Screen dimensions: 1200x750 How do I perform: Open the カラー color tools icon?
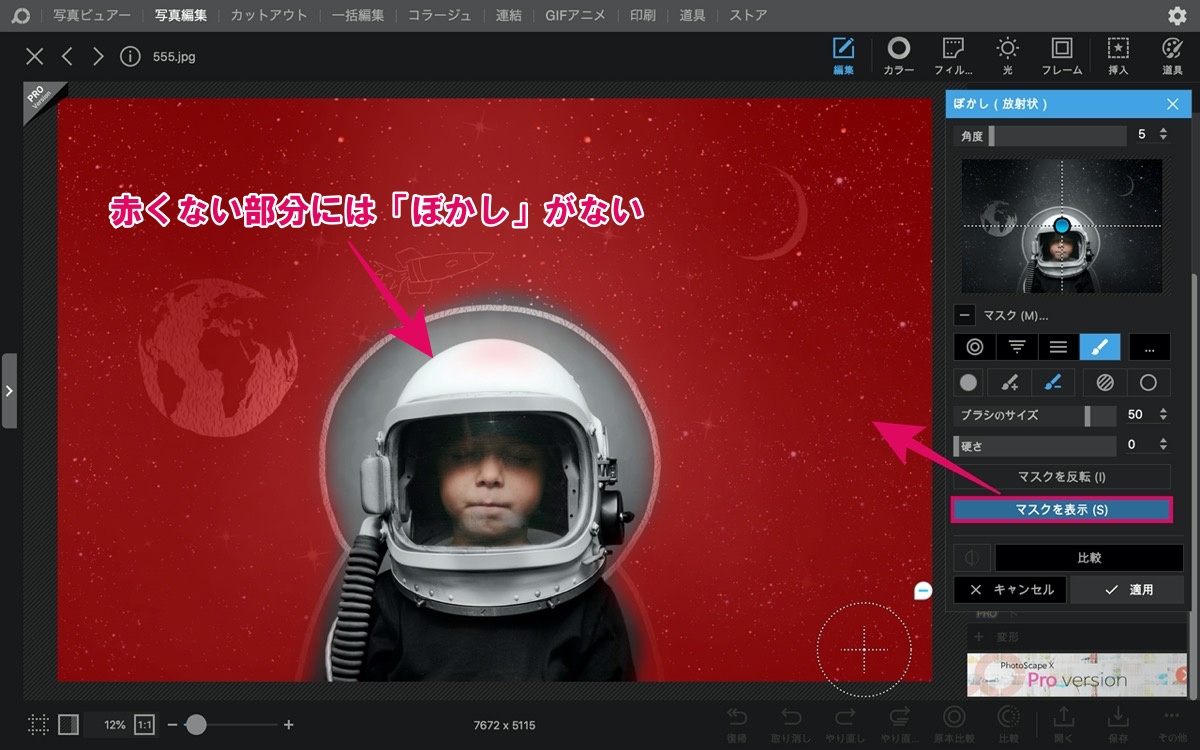[899, 56]
